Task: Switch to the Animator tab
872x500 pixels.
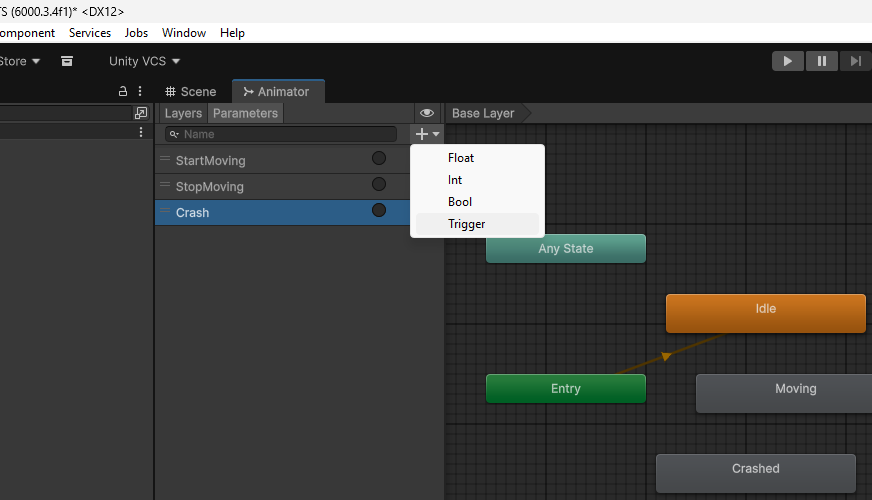Action: [276, 92]
